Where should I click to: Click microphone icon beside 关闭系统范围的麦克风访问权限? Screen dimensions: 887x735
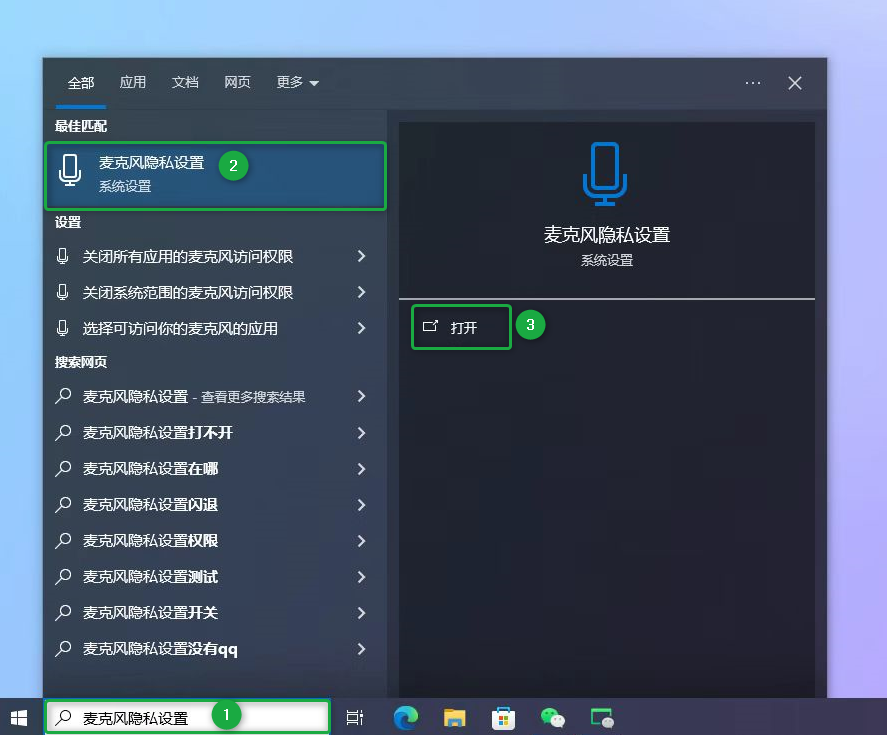click(63, 293)
